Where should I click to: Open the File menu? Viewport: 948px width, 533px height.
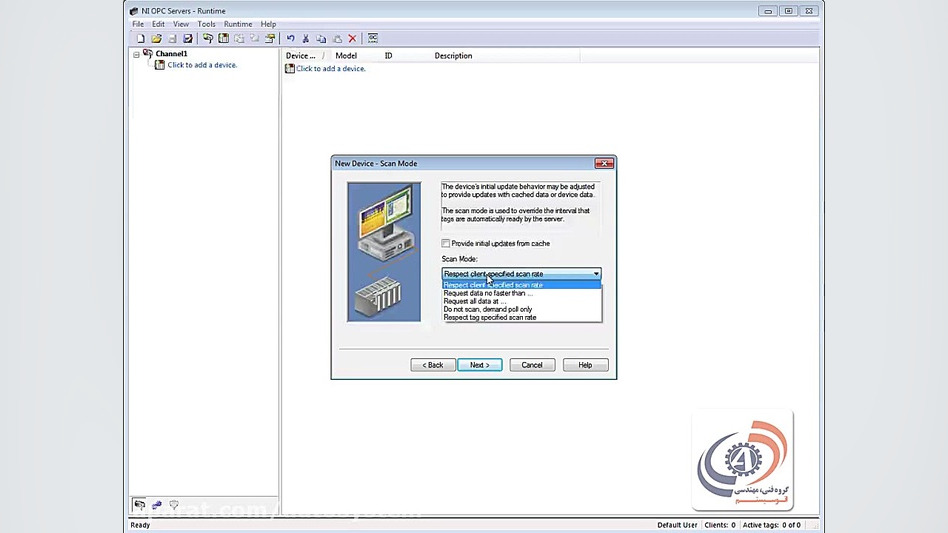pyautogui.click(x=138, y=24)
